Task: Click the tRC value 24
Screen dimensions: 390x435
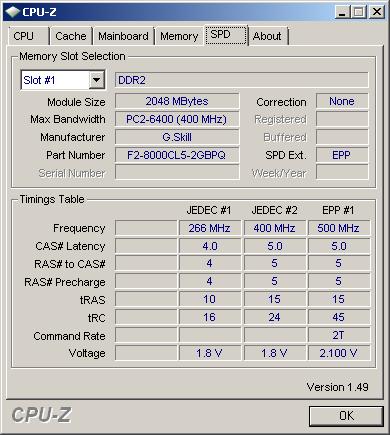Action: click(x=274, y=317)
